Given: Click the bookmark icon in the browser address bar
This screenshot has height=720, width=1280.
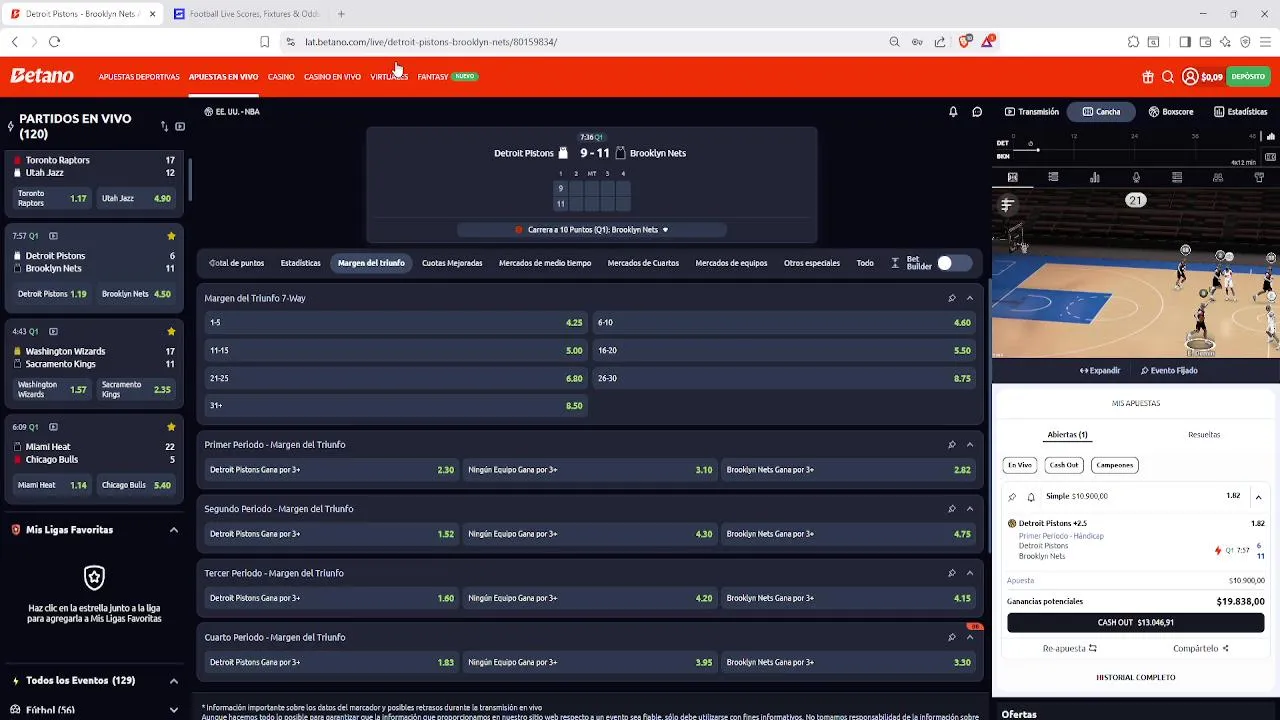Looking at the screenshot, I should tap(264, 42).
